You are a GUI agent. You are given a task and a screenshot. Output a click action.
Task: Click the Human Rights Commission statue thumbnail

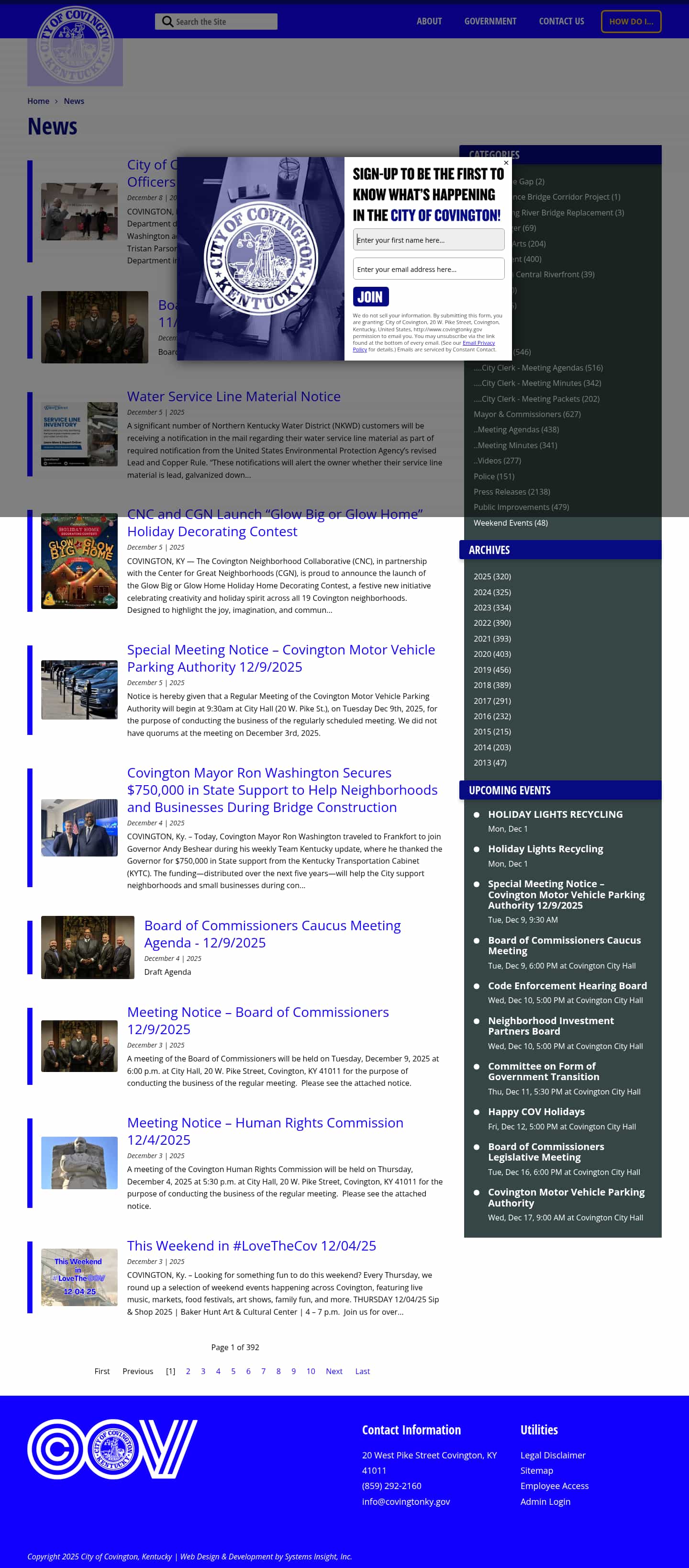pos(79,1162)
